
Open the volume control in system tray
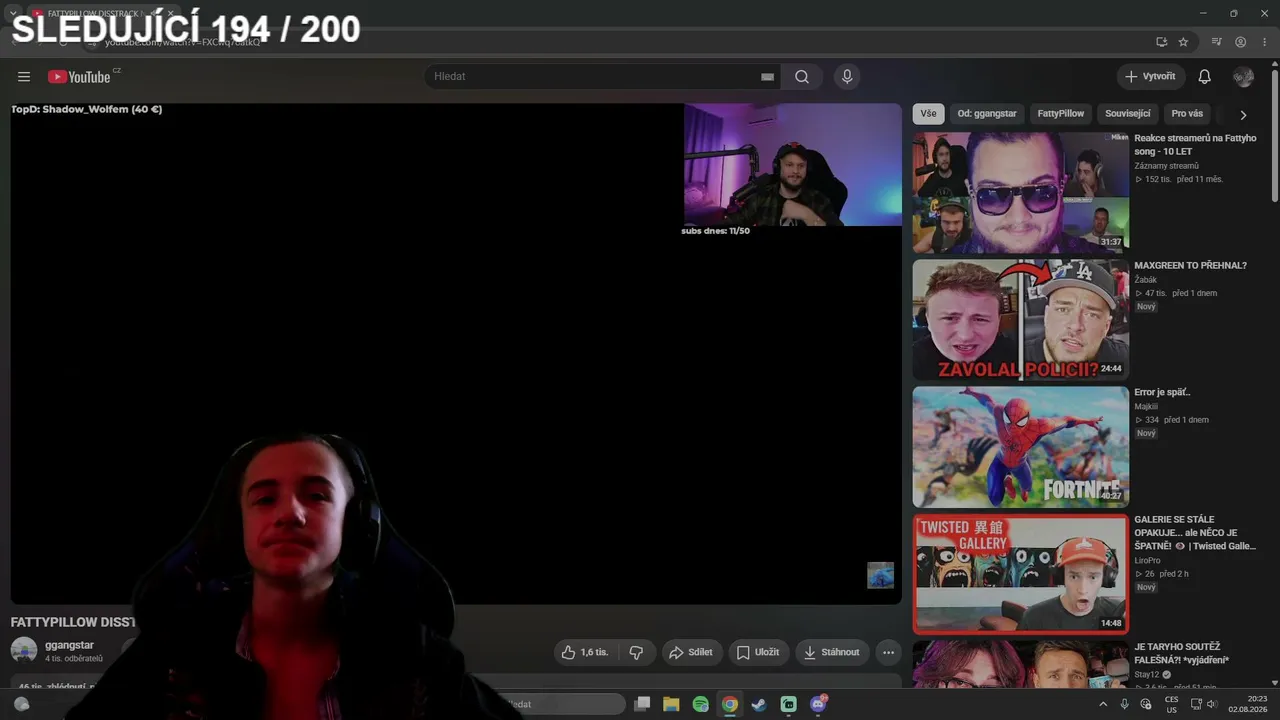point(1212,704)
